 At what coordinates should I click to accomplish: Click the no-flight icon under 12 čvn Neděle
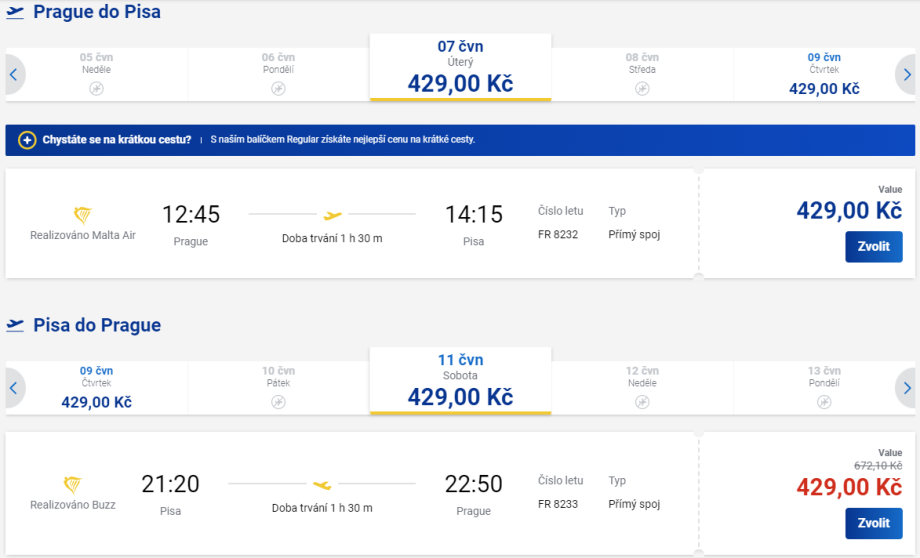click(x=642, y=402)
